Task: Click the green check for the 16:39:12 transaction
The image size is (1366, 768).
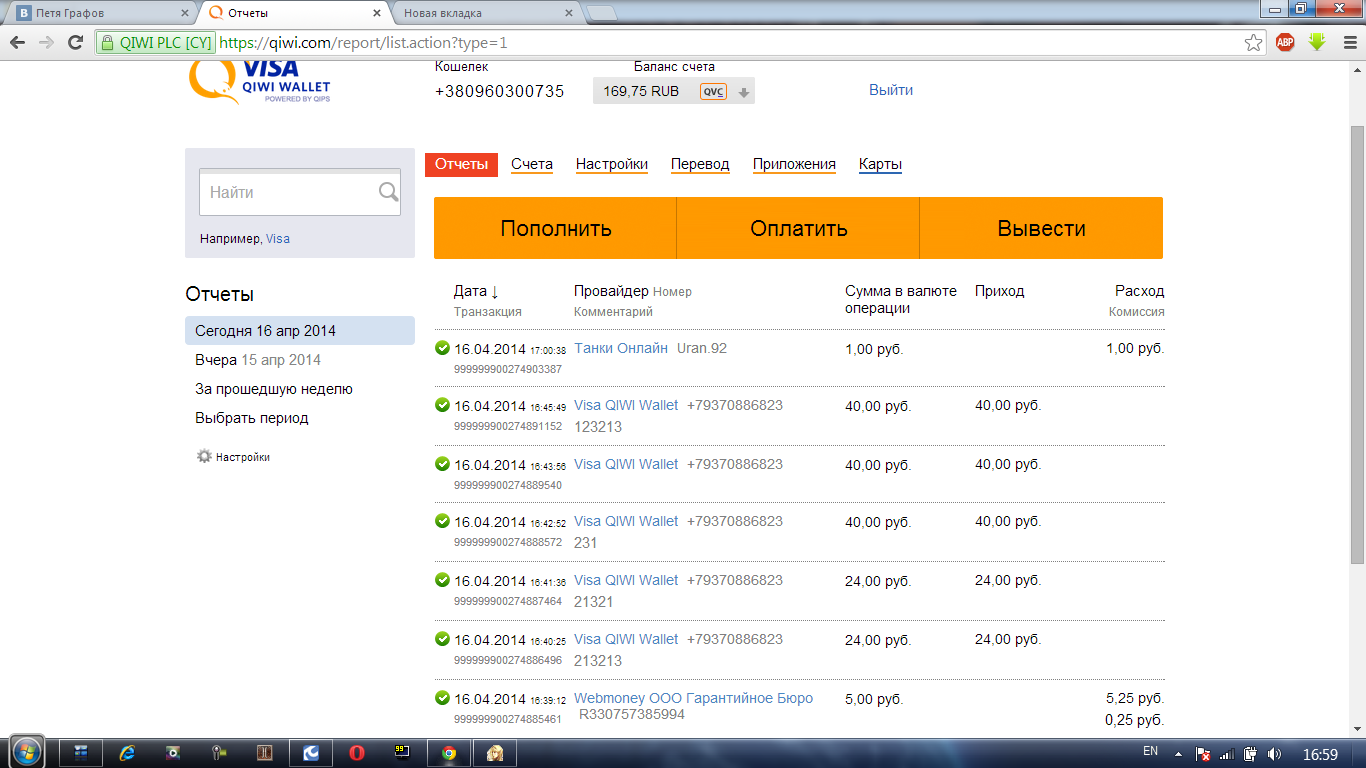Action: tap(442, 698)
